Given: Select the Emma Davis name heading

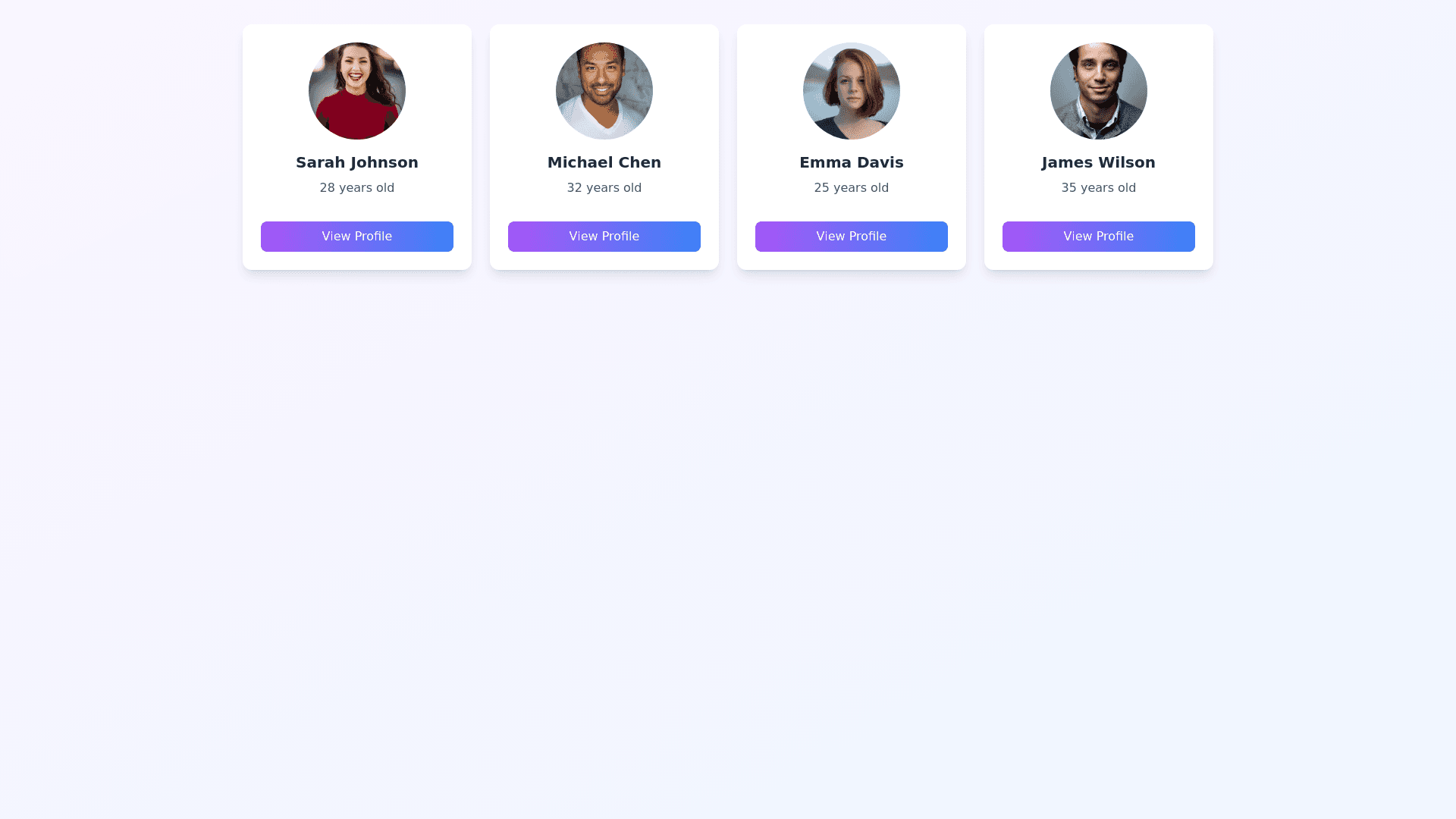Looking at the screenshot, I should 851,162.
